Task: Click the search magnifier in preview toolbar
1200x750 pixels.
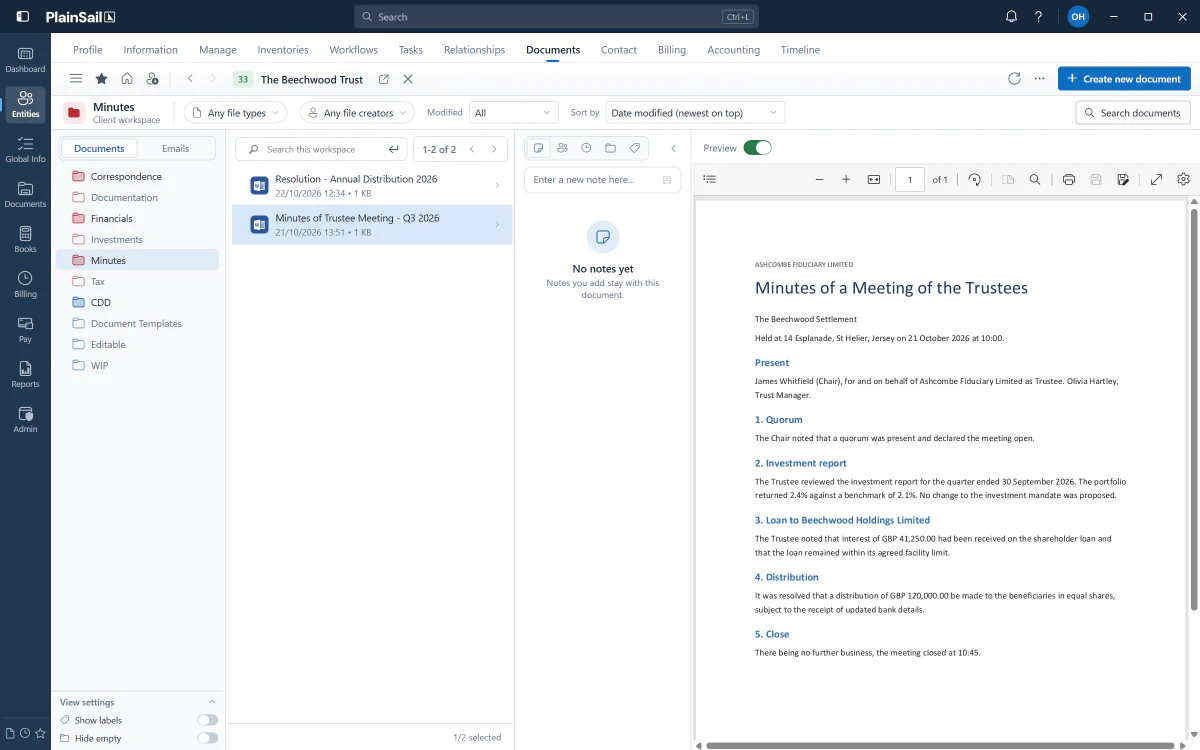Action: tap(1035, 179)
